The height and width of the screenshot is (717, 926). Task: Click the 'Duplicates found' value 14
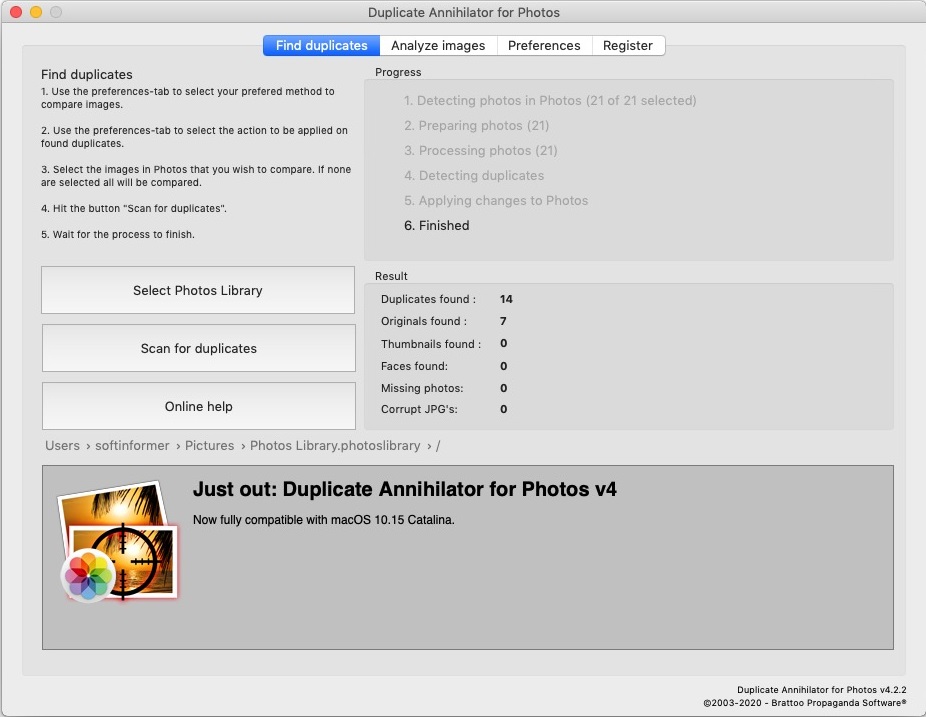506,299
